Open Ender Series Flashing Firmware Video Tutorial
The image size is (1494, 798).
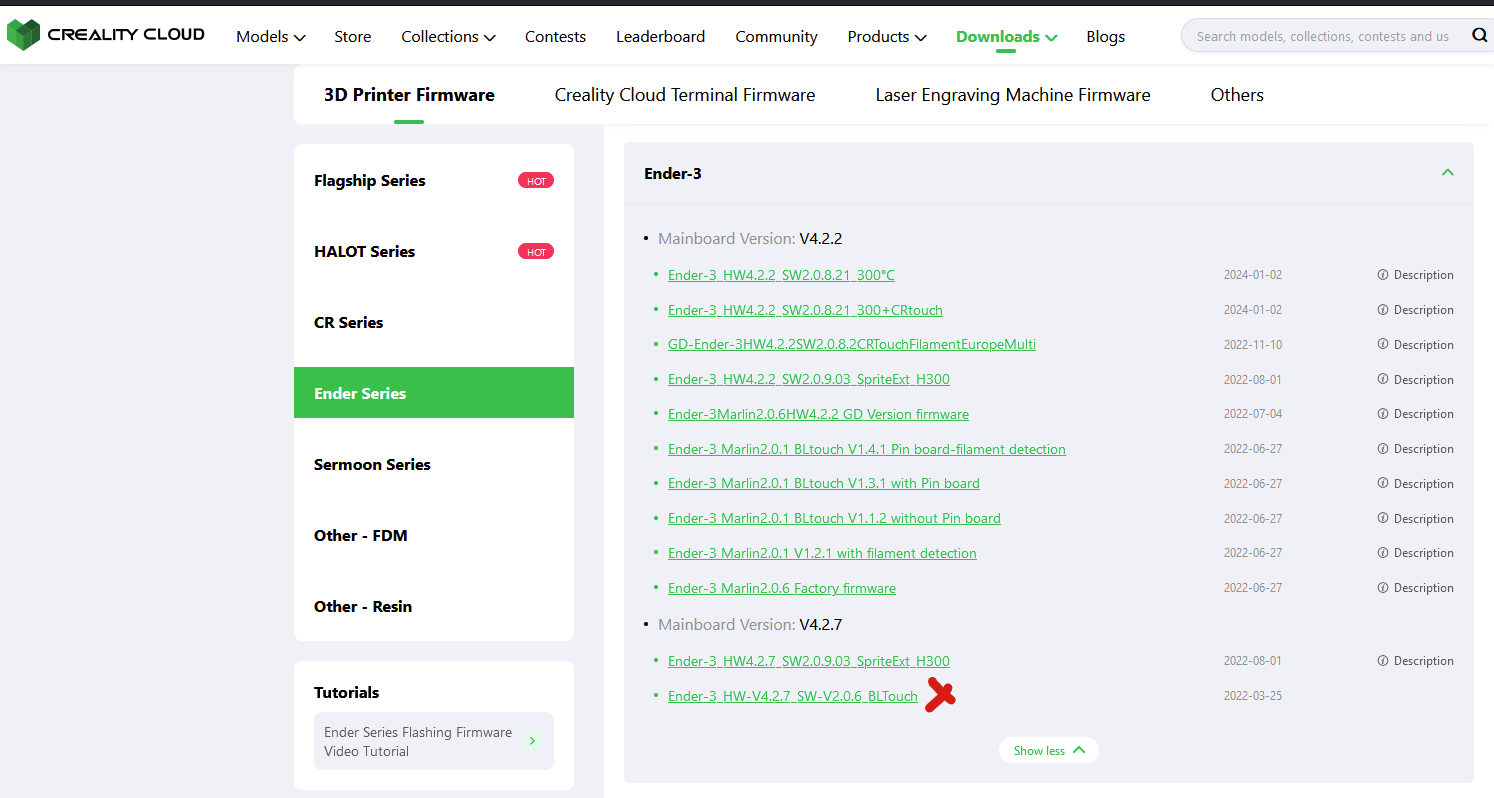click(x=433, y=741)
